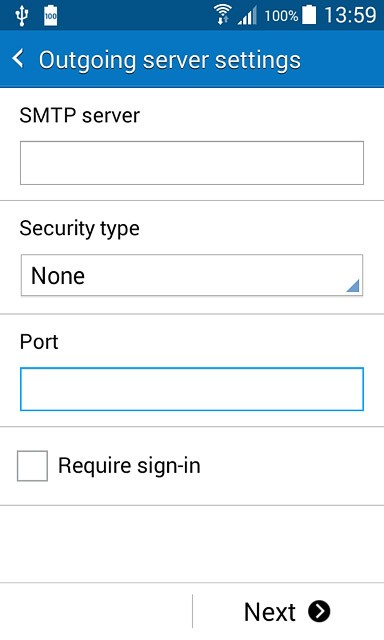
Task: Tap the Next button
Action: 288,611
